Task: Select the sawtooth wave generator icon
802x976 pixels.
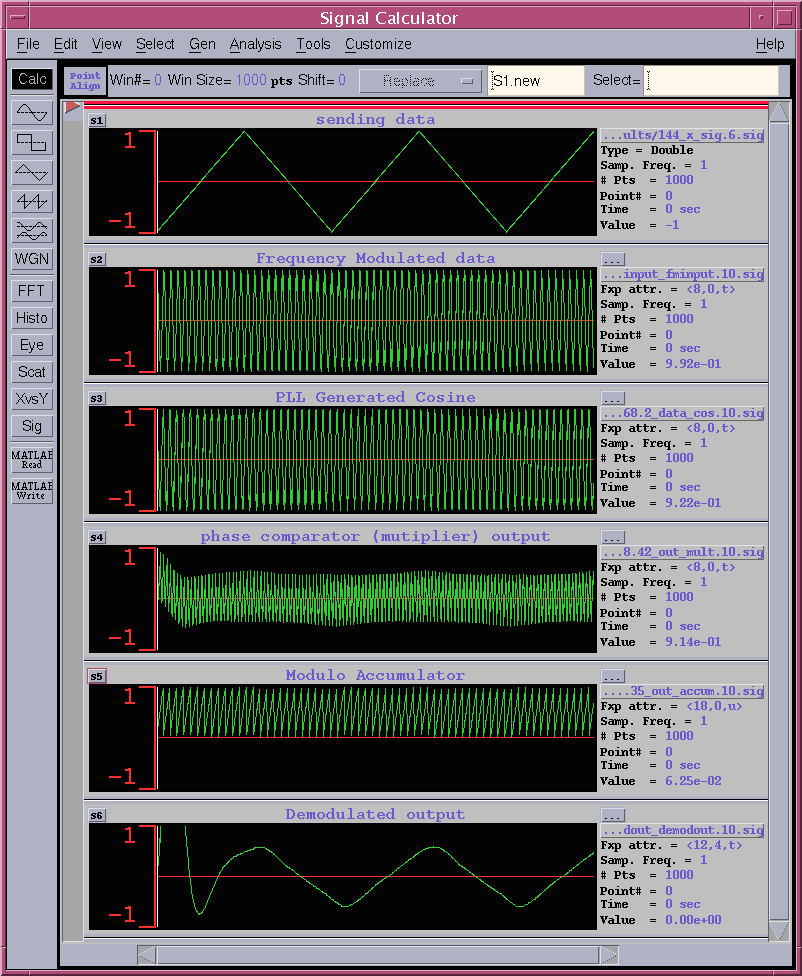Action: pyautogui.click(x=32, y=201)
